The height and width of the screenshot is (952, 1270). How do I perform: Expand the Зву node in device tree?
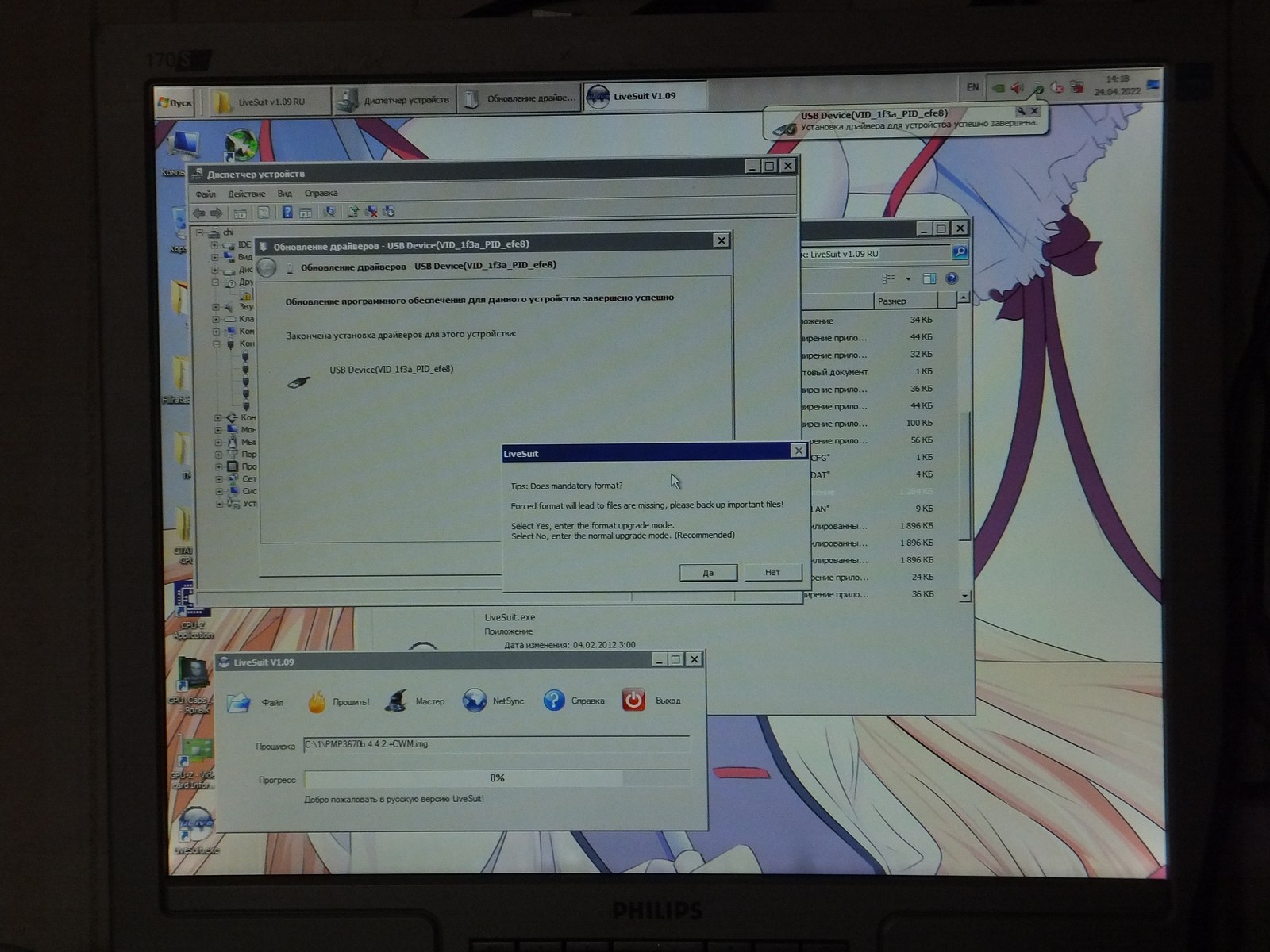[x=216, y=307]
